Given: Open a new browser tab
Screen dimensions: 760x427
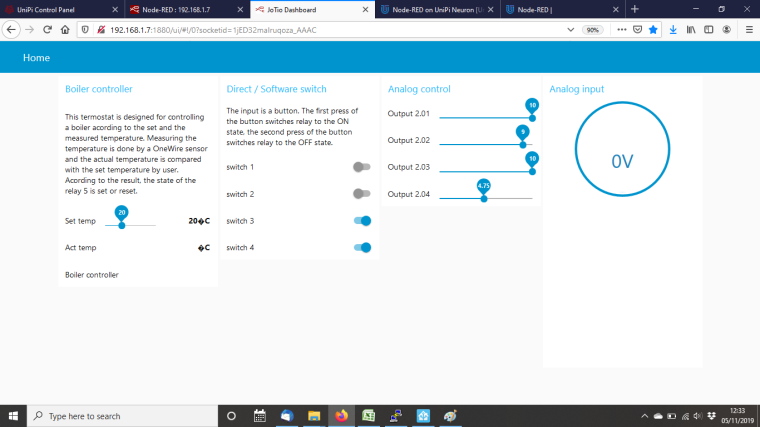Looking at the screenshot, I should pos(634,9).
